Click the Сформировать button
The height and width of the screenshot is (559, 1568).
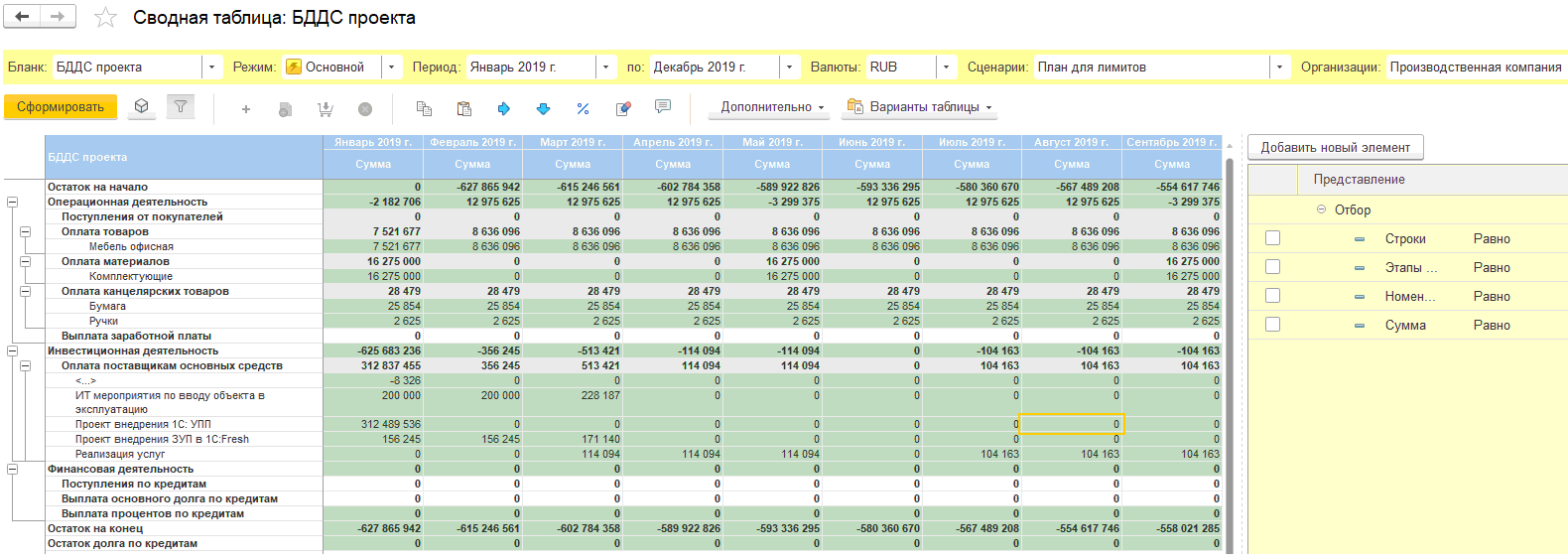pyautogui.click(x=61, y=107)
